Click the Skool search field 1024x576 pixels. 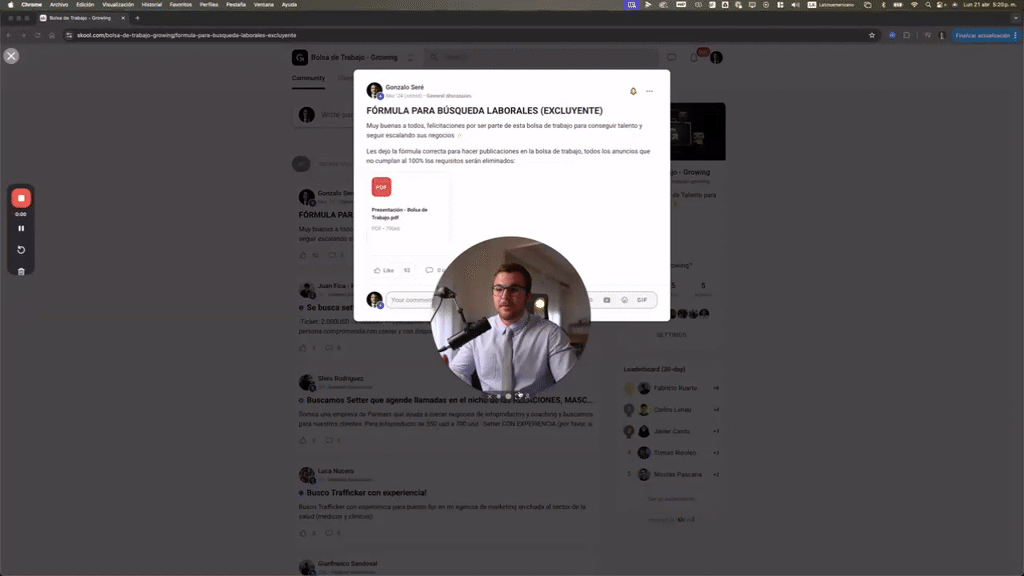coord(541,57)
